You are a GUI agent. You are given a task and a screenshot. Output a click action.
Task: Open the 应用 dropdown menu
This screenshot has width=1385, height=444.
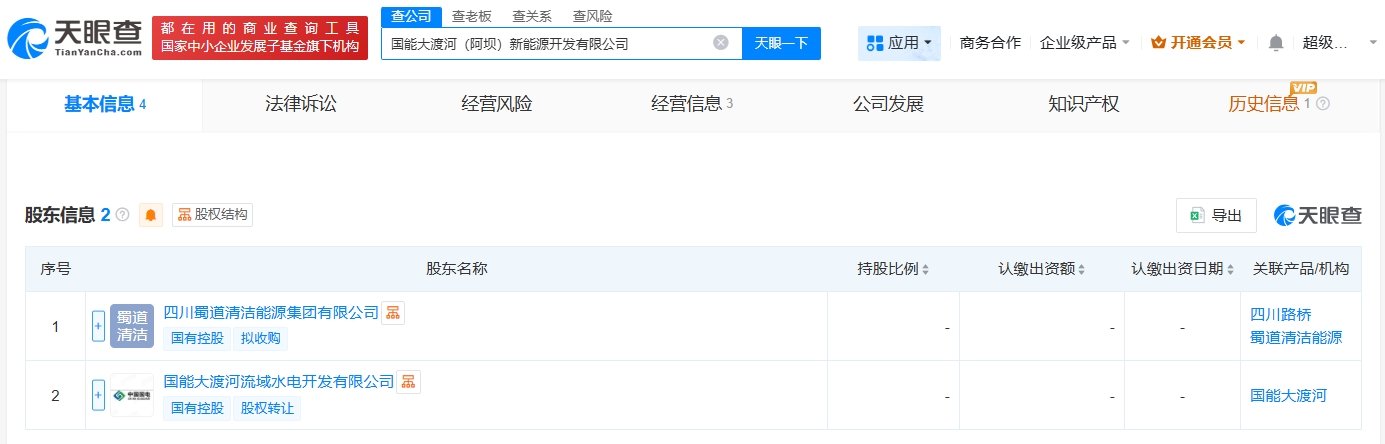pos(899,43)
